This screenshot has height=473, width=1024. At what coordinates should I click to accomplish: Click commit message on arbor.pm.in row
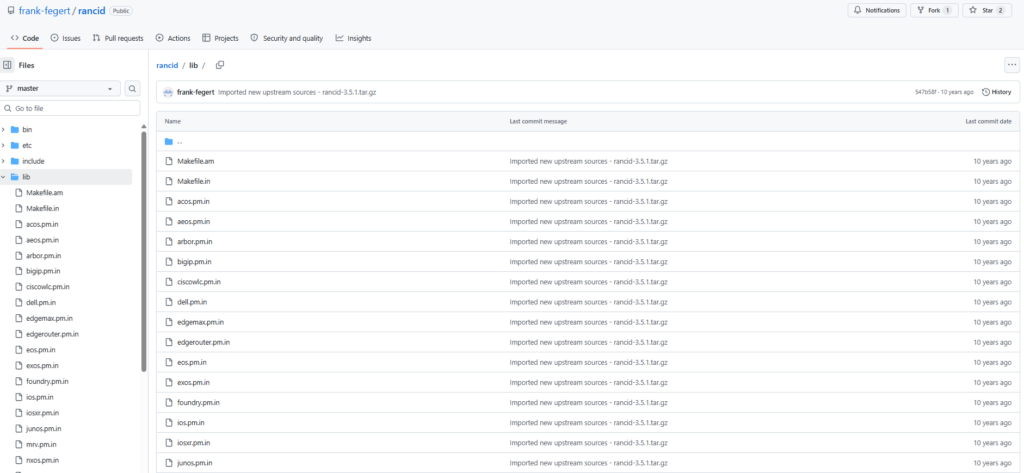pyautogui.click(x=588, y=242)
